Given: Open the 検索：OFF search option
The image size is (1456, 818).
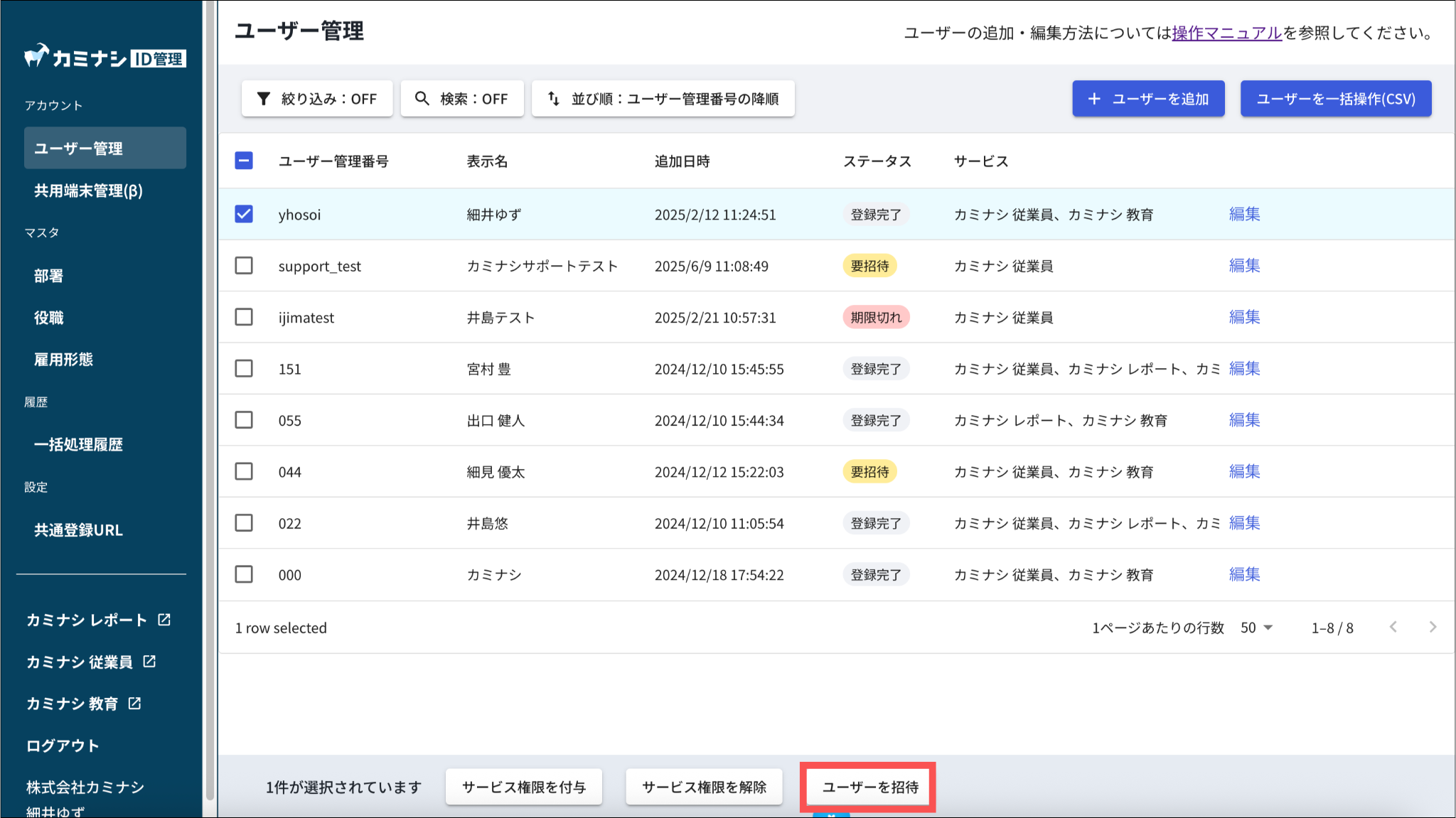Looking at the screenshot, I should (x=462, y=99).
